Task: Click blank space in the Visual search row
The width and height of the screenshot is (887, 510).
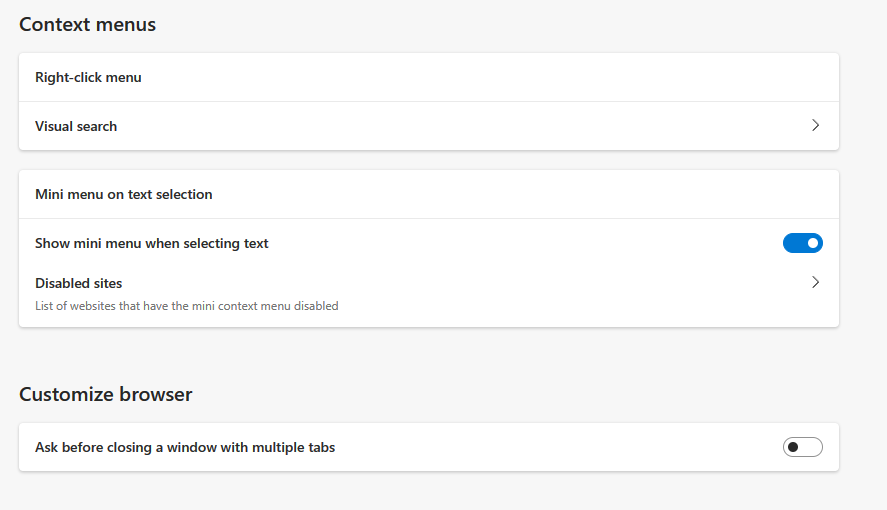Action: click(450, 126)
